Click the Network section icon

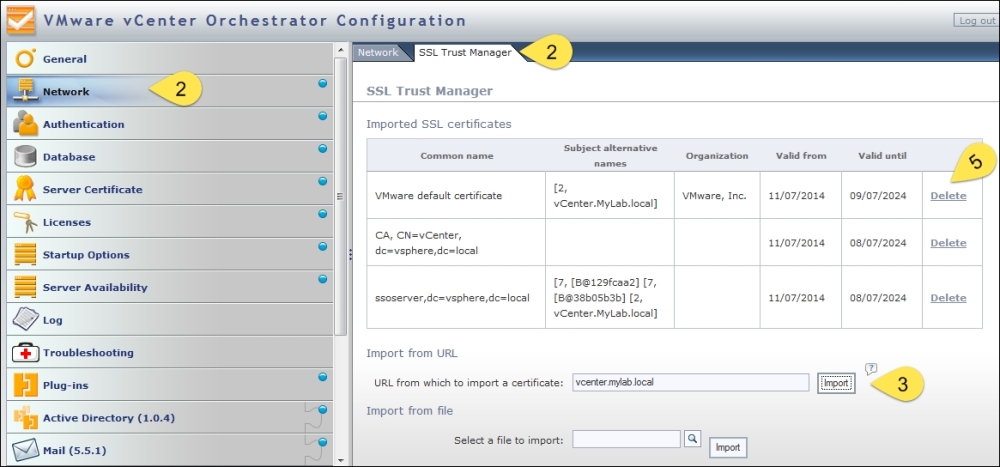[26, 91]
